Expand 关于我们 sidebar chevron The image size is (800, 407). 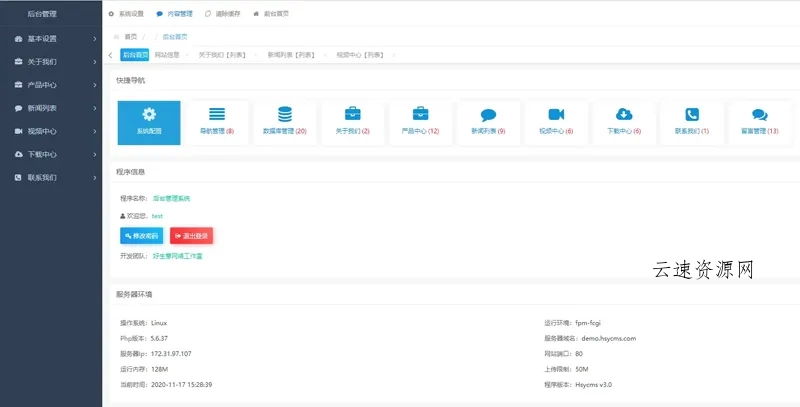coord(95,62)
